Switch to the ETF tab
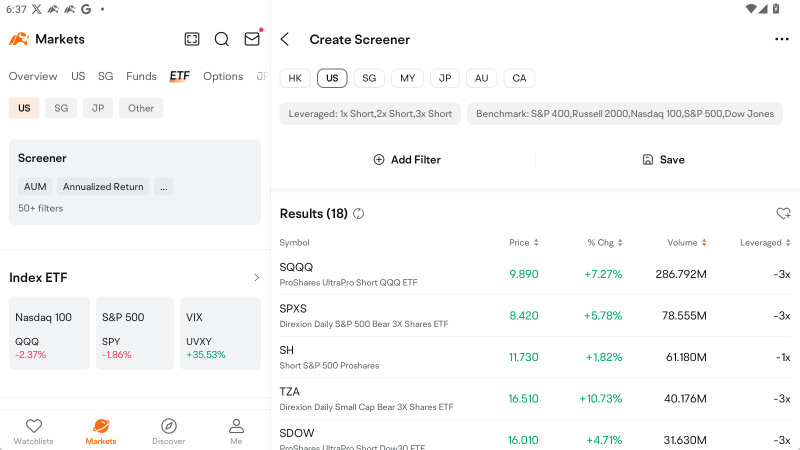Screen dimensions: 800x450 [x=180, y=77]
